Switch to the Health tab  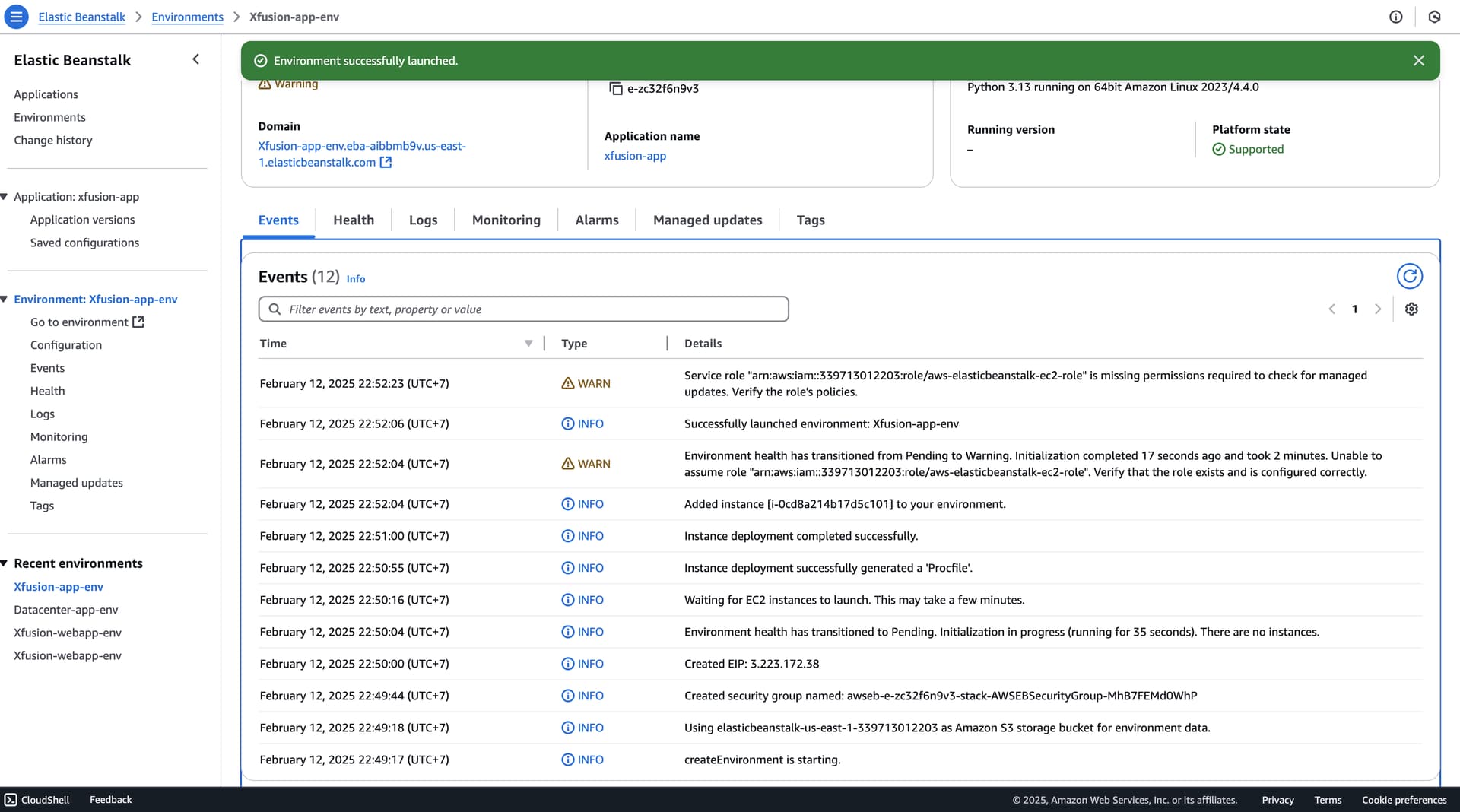(x=354, y=220)
